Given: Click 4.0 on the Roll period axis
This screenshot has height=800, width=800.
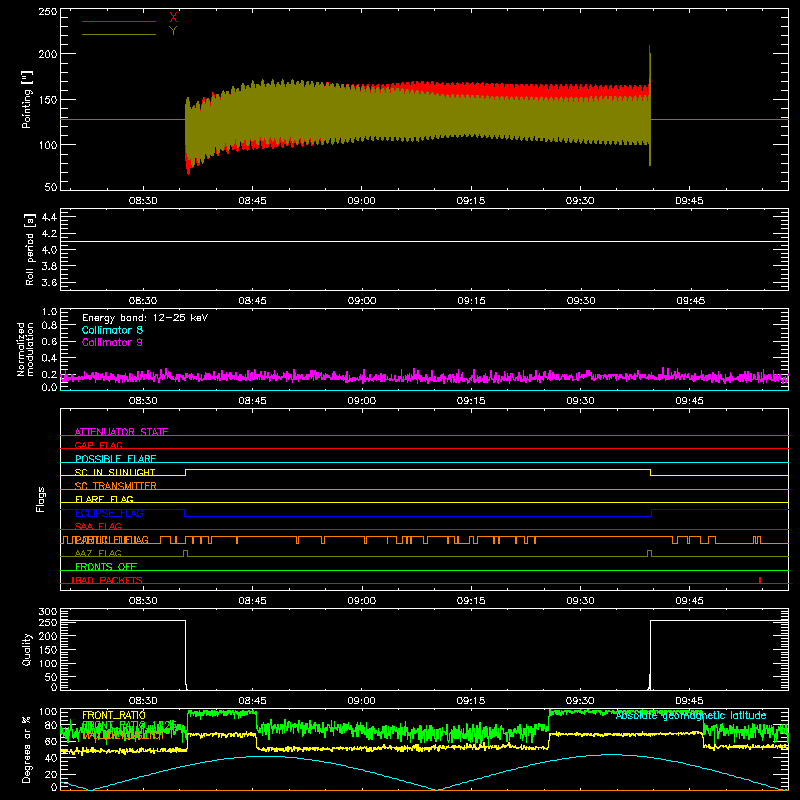Looking at the screenshot, I should click(x=49, y=250).
